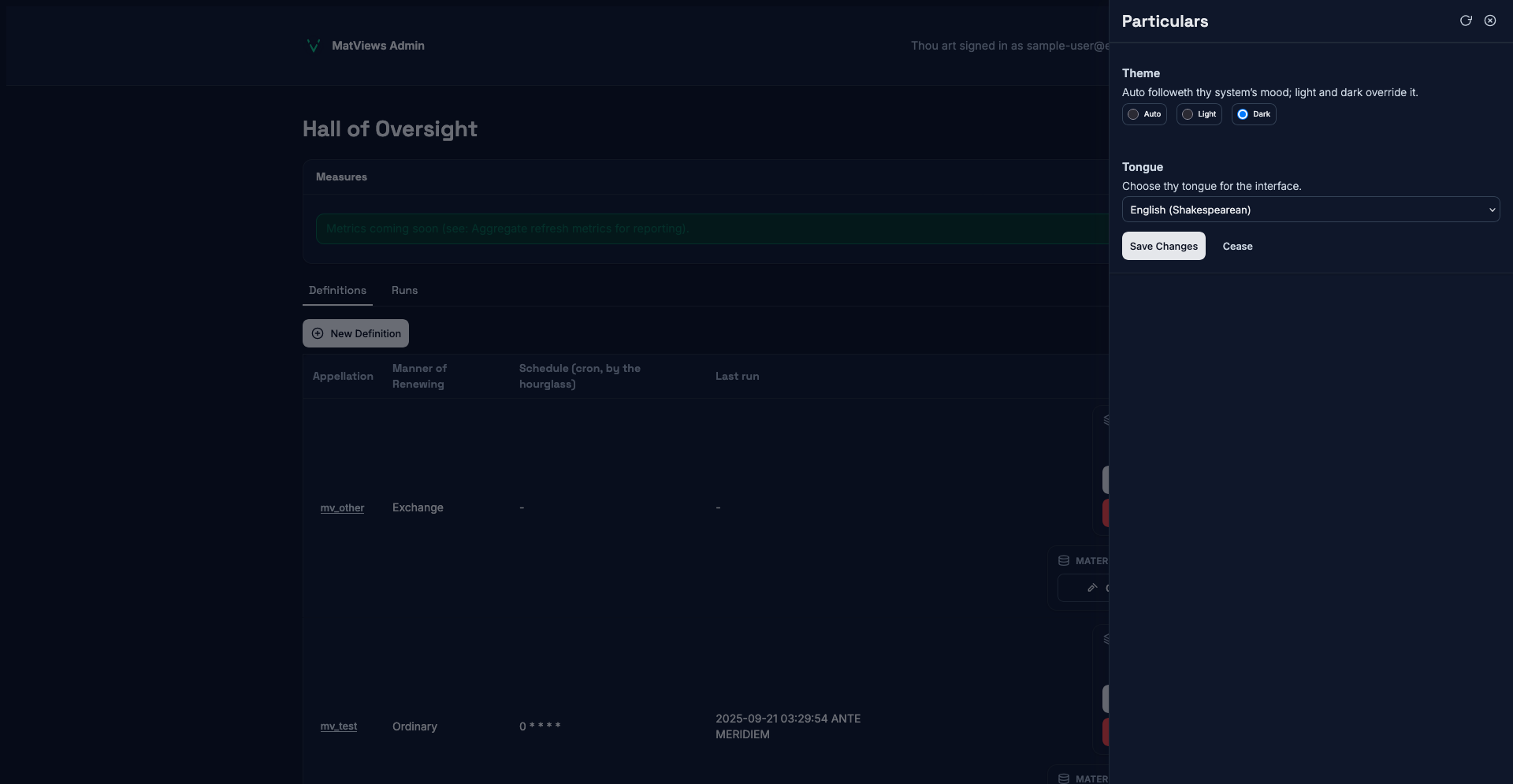
Task: Click the Last run column header
Action: pos(737,376)
